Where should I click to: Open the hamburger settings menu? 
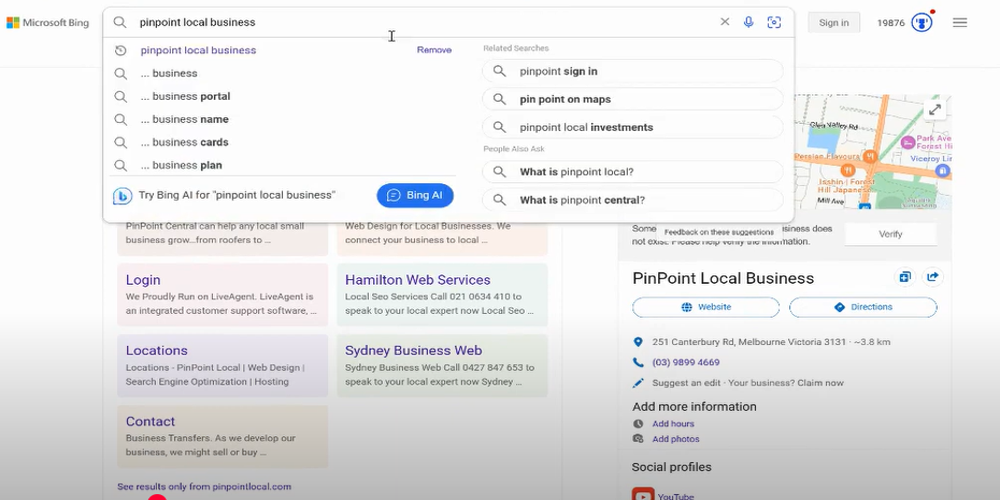pyautogui.click(x=960, y=22)
